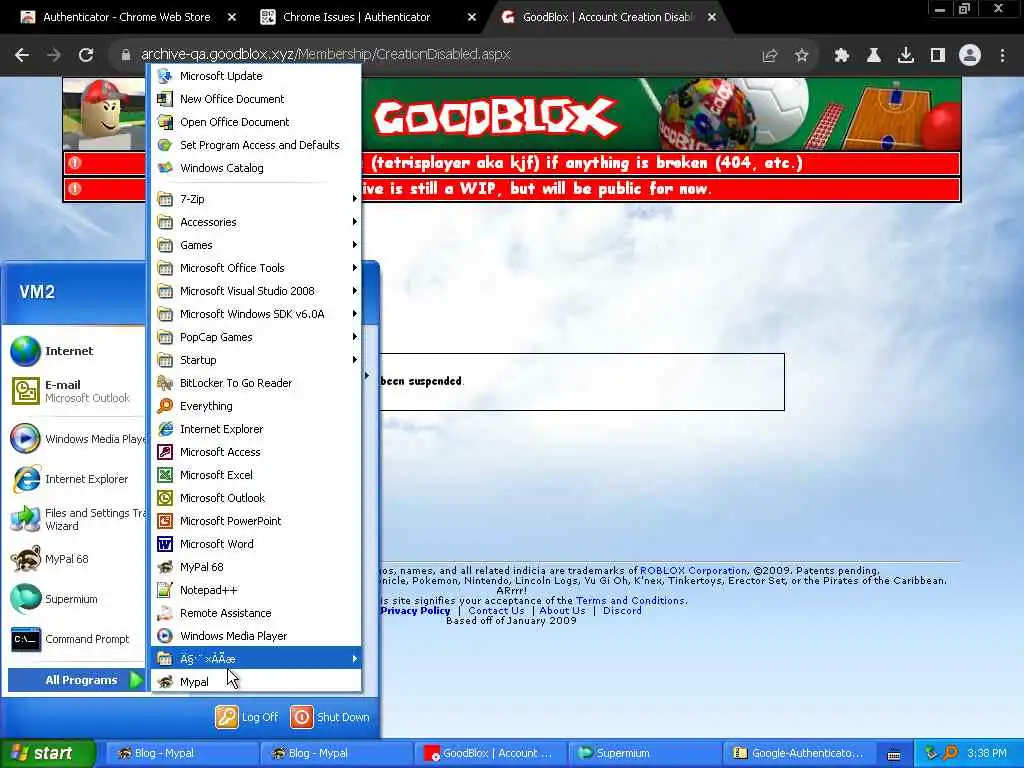This screenshot has height=768, width=1024.
Task: Open Microsoft Access
Action: (x=256, y=452)
